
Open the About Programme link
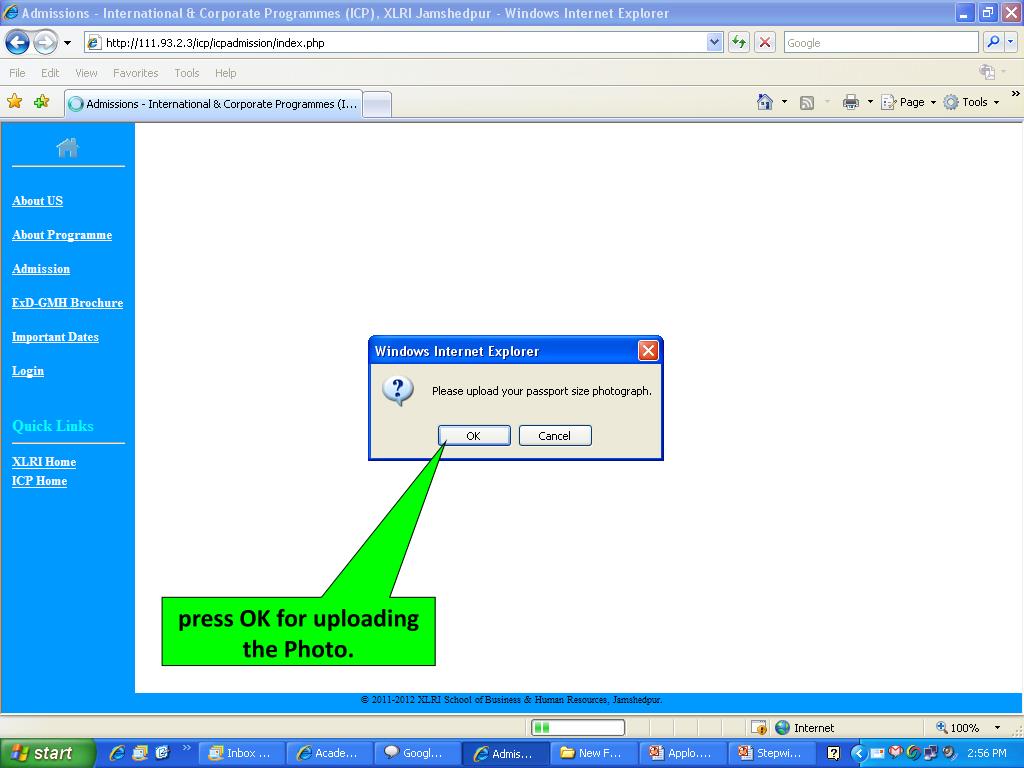tap(62, 235)
